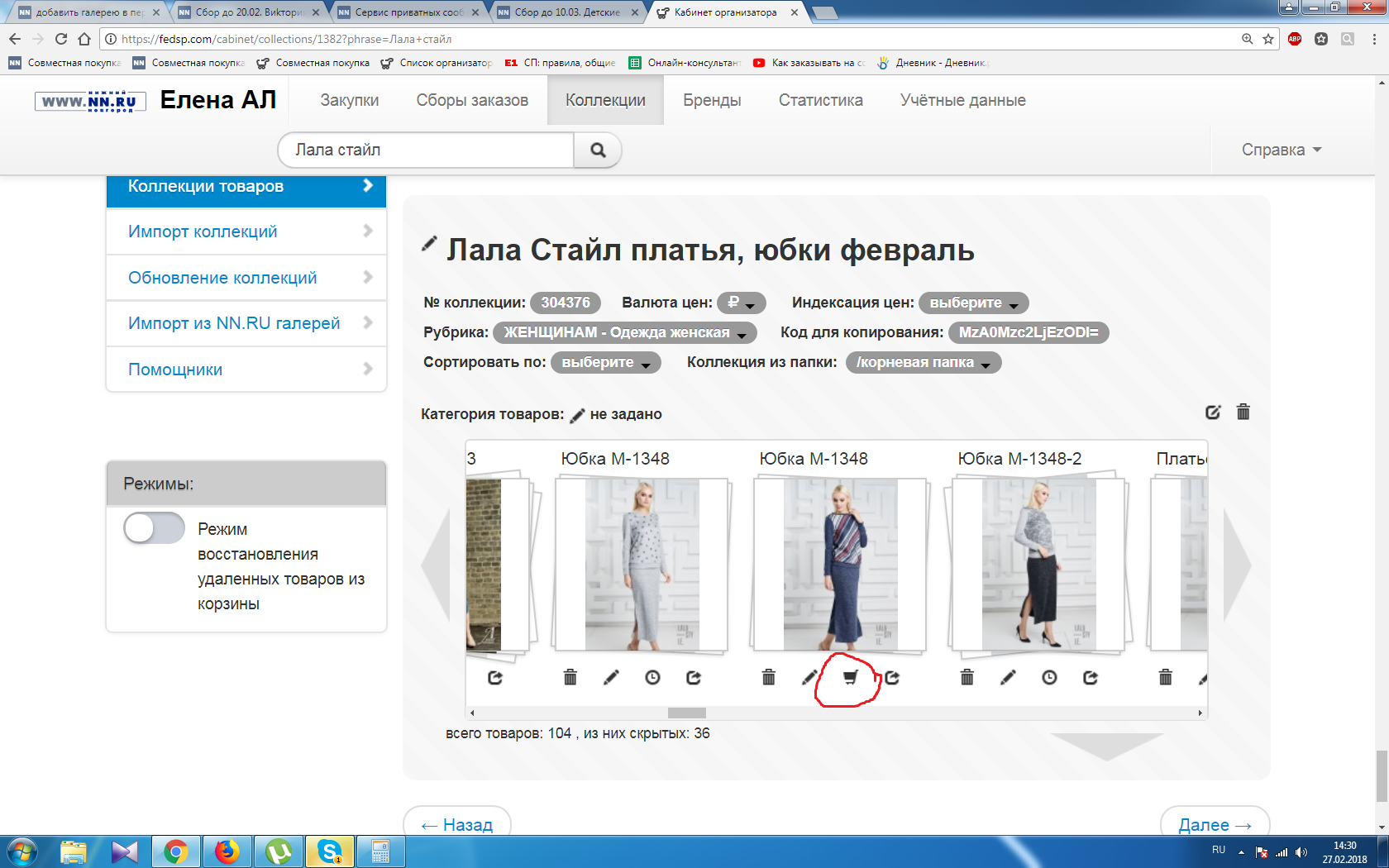
Task: Toggle deleted items recovery mode switch
Action: pyautogui.click(x=154, y=528)
